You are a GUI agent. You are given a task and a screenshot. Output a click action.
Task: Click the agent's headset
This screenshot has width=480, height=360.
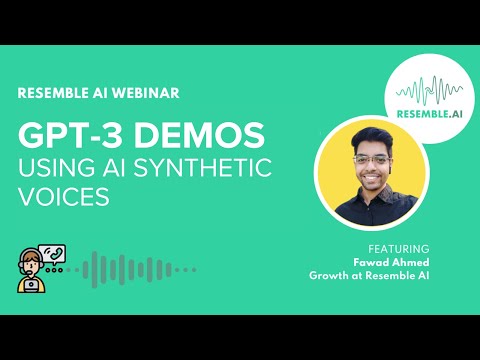(x=30, y=262)
